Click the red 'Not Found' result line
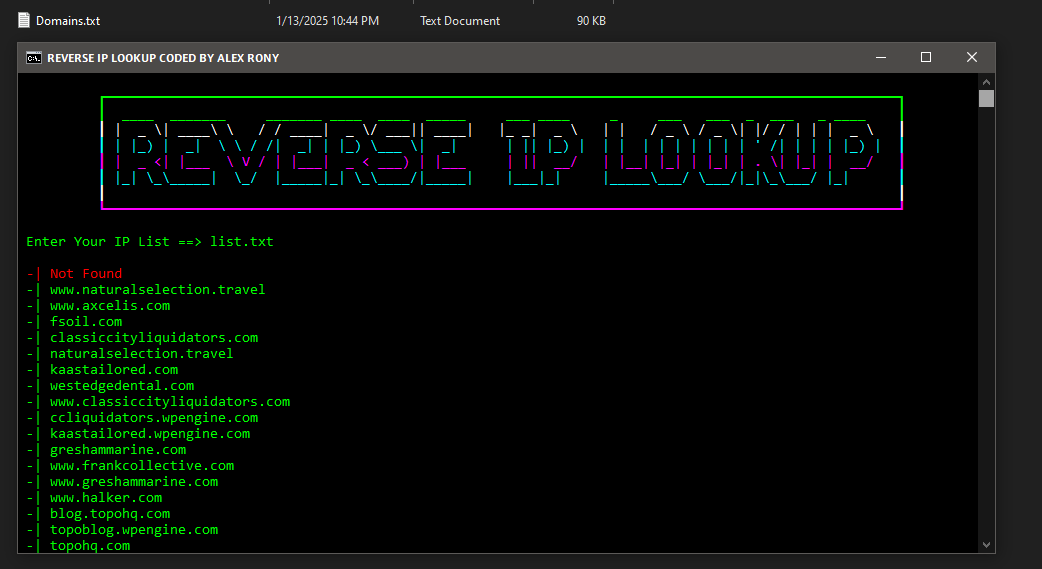 [x=86, y=274]
